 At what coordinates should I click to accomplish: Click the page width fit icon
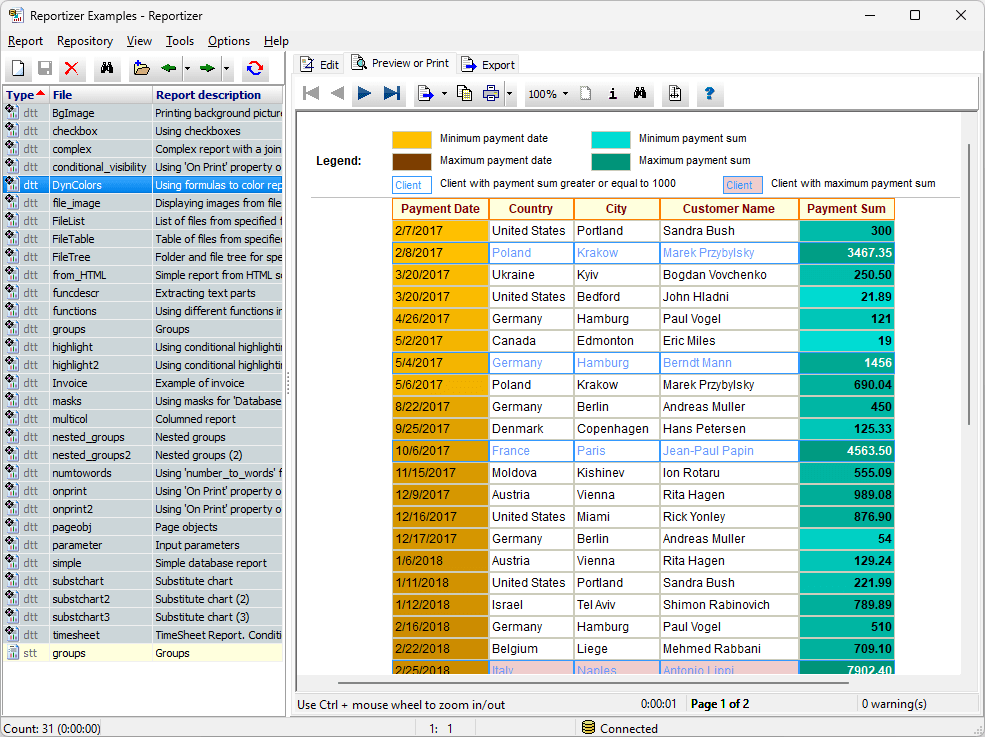(675, 94)
